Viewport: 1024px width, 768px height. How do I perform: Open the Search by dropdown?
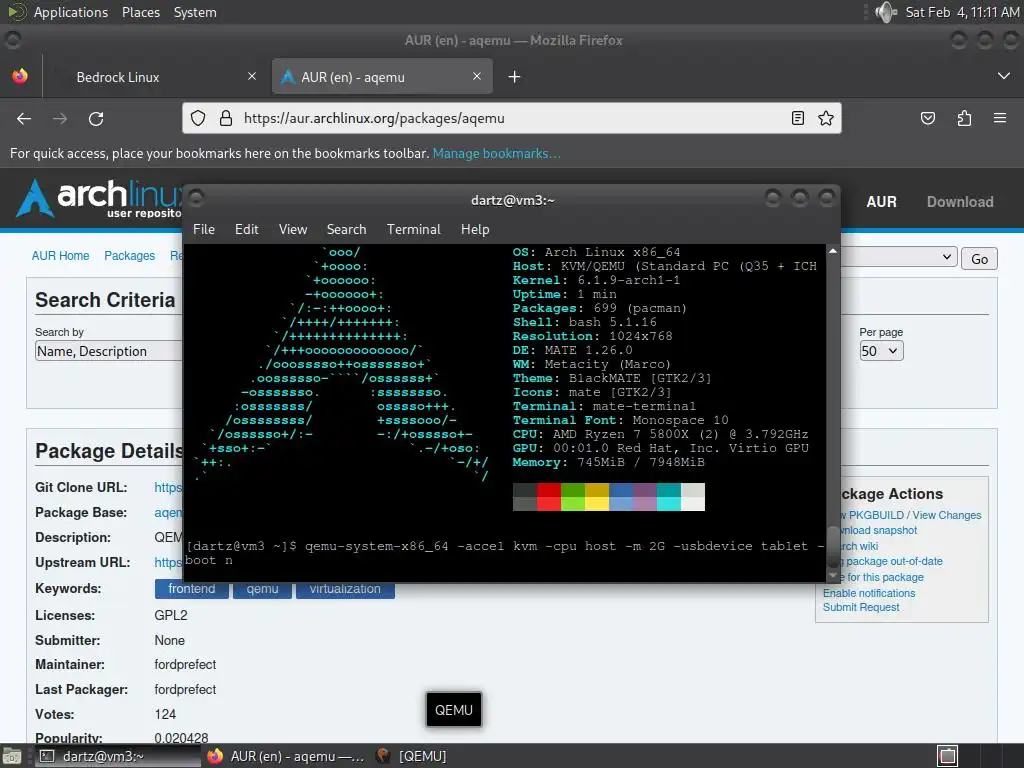(x=108, y=351)
